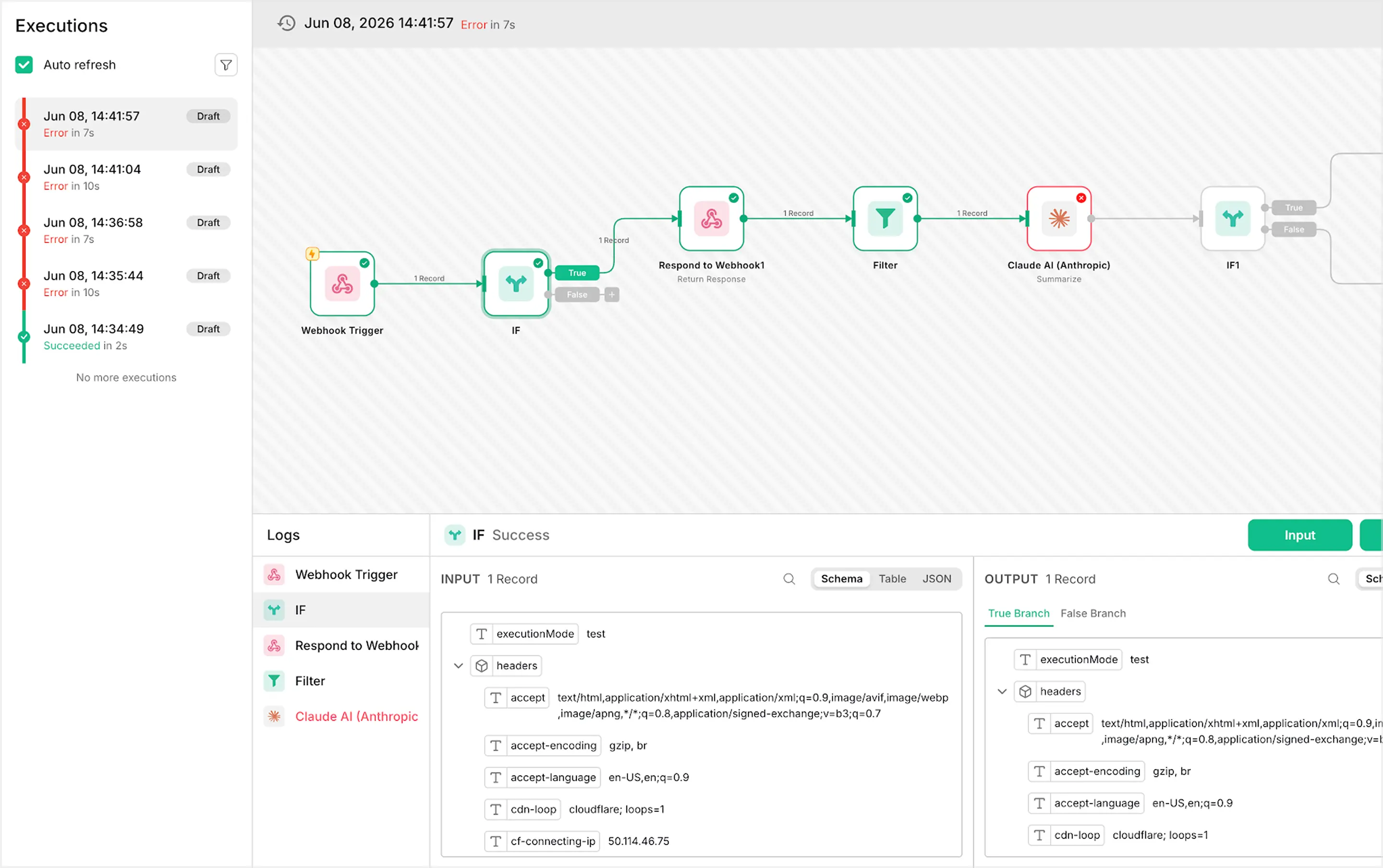Screen dimensions: 1383x868
Task: Select the Claude AI (Anthropic) node
Action: click(1059, 219)
